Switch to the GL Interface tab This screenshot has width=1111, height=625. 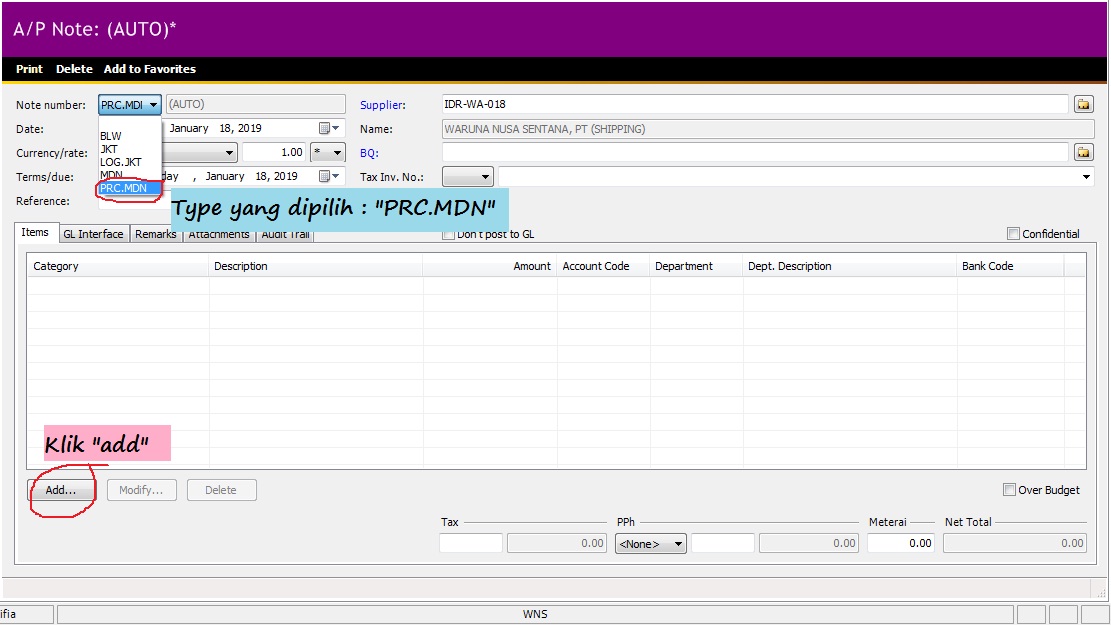click(93, 234)
